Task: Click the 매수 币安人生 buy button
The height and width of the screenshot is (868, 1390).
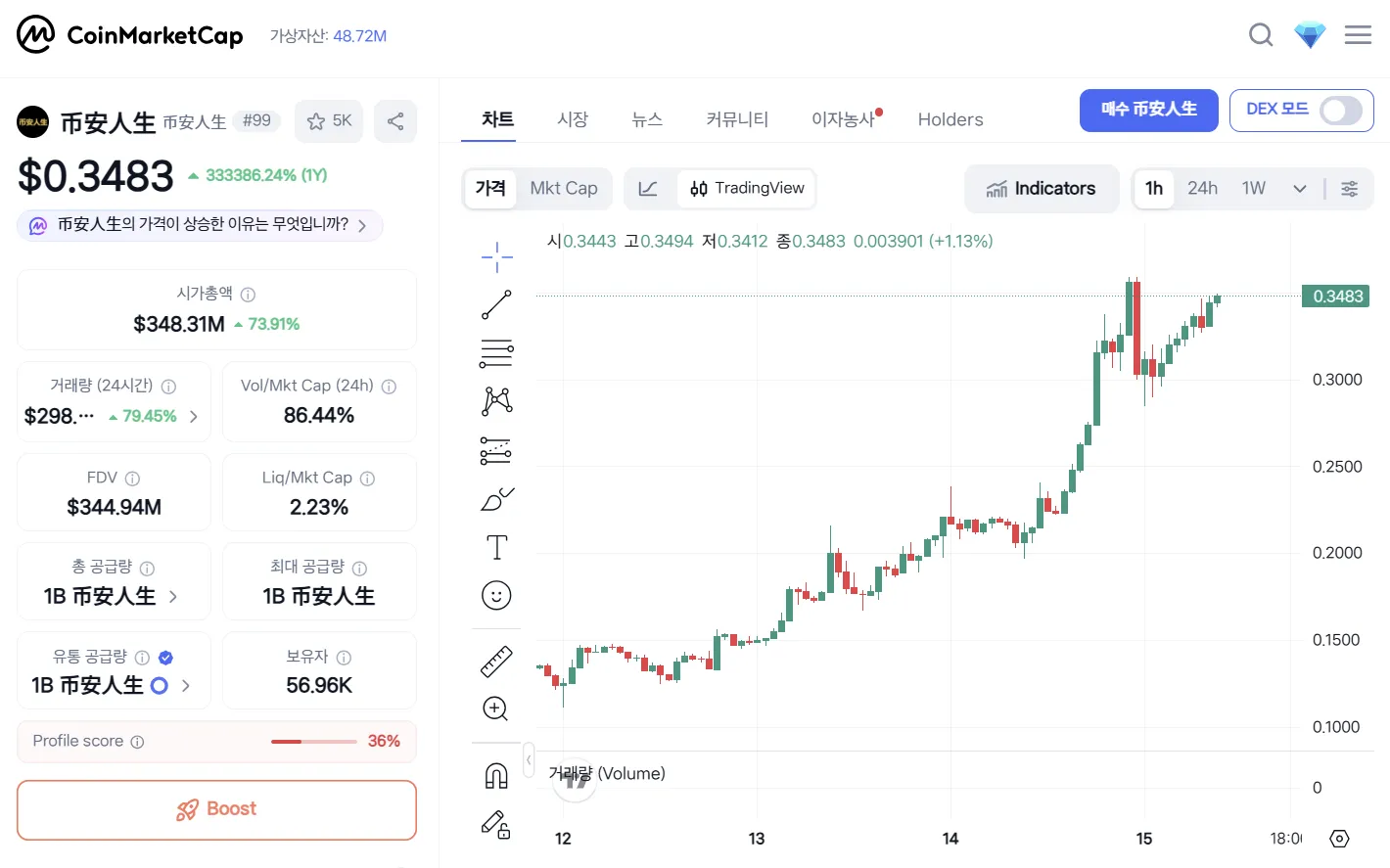Action: [1148, 110]
